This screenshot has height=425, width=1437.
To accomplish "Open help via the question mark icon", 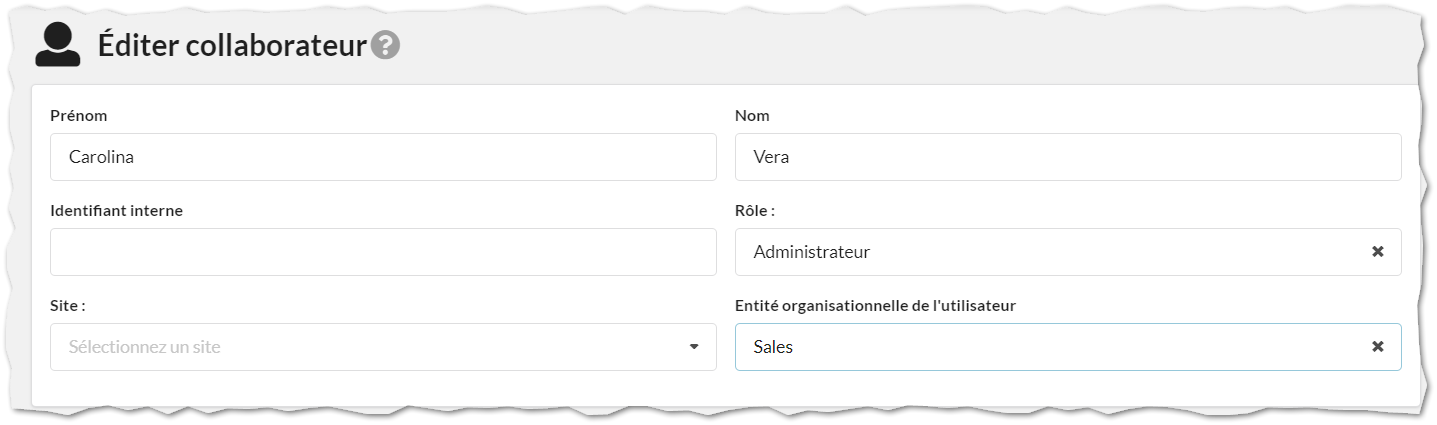I will (x=385, y=45).
